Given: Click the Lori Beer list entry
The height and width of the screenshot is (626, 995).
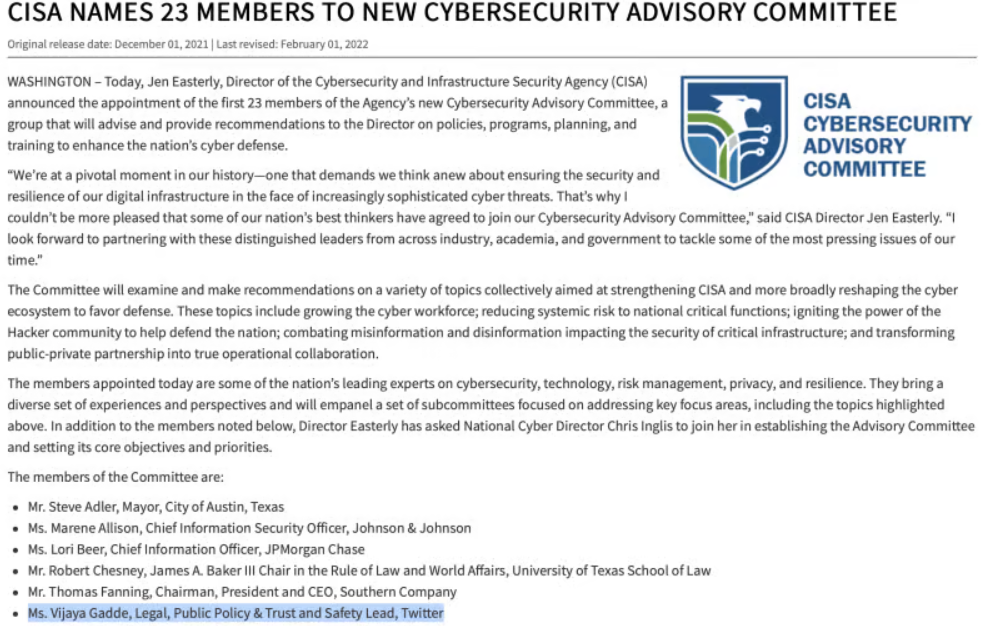Looking at the screenshot, I should pyautogui.click(x=196, y=549).
